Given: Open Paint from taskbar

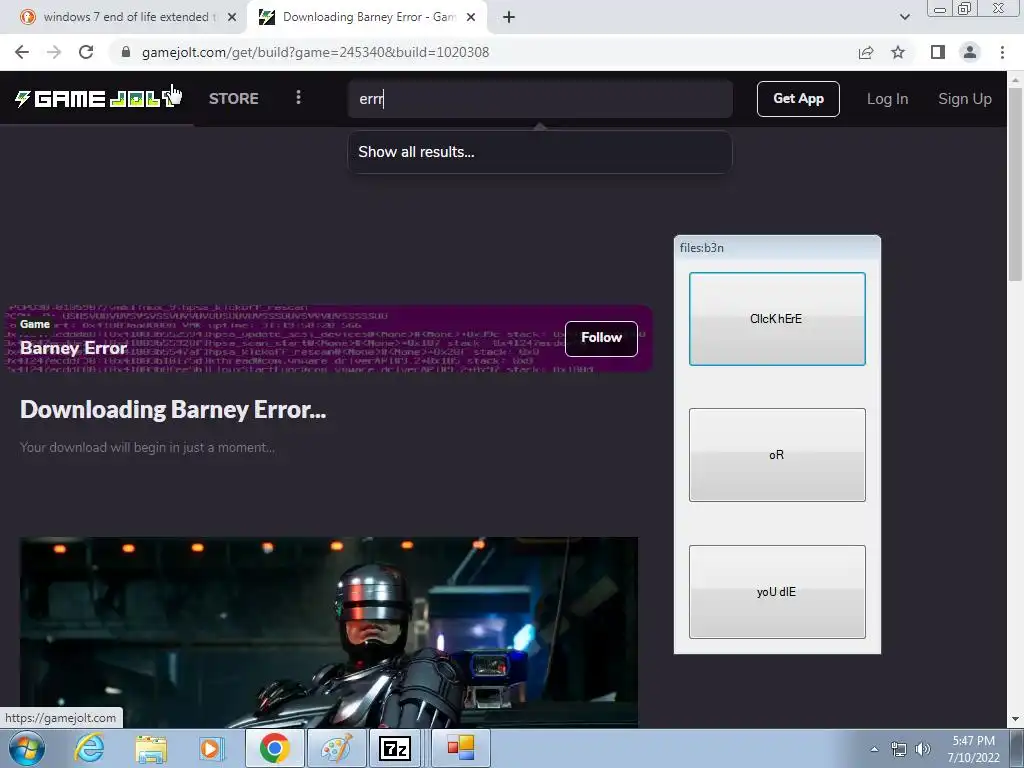Looking at the screenshot, I should [x=336, y=748].
